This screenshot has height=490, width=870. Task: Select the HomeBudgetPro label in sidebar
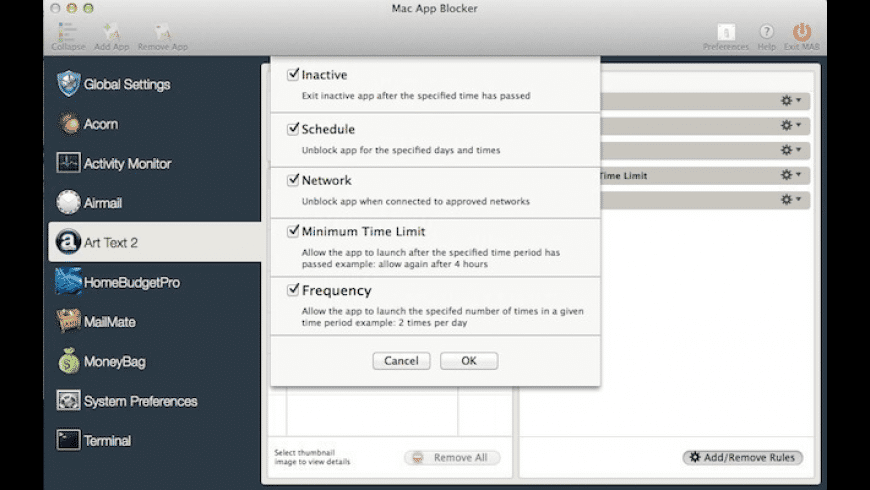point(132,282)
